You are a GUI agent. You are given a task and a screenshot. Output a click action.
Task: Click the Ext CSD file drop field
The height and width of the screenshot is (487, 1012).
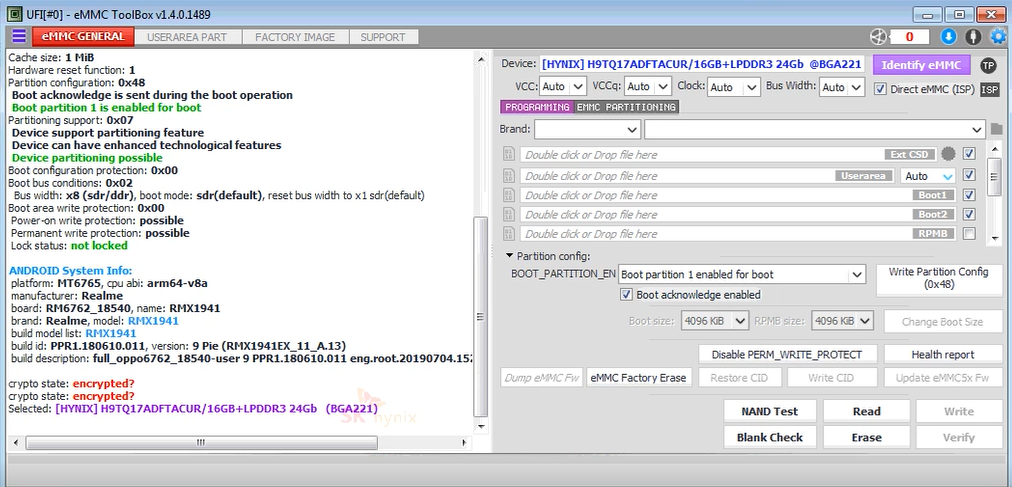point(727,155)
